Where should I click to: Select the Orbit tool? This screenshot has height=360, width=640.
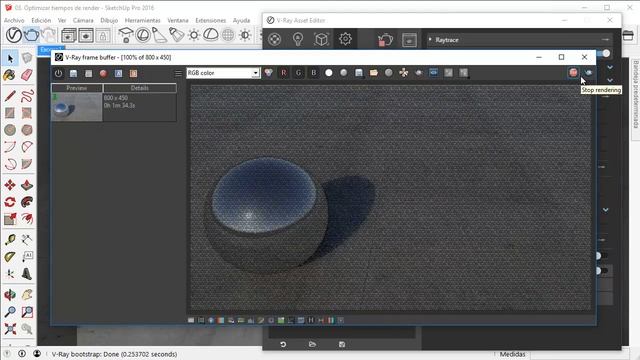tap(10, 295)
